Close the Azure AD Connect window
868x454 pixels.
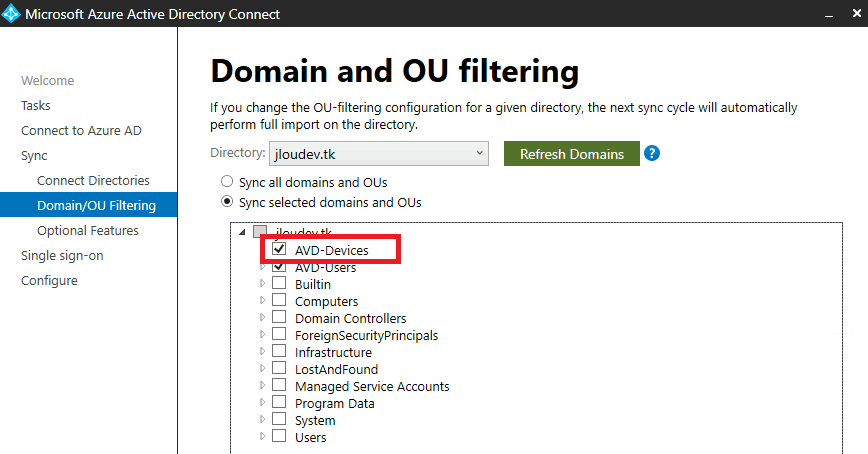click(856, 14)
